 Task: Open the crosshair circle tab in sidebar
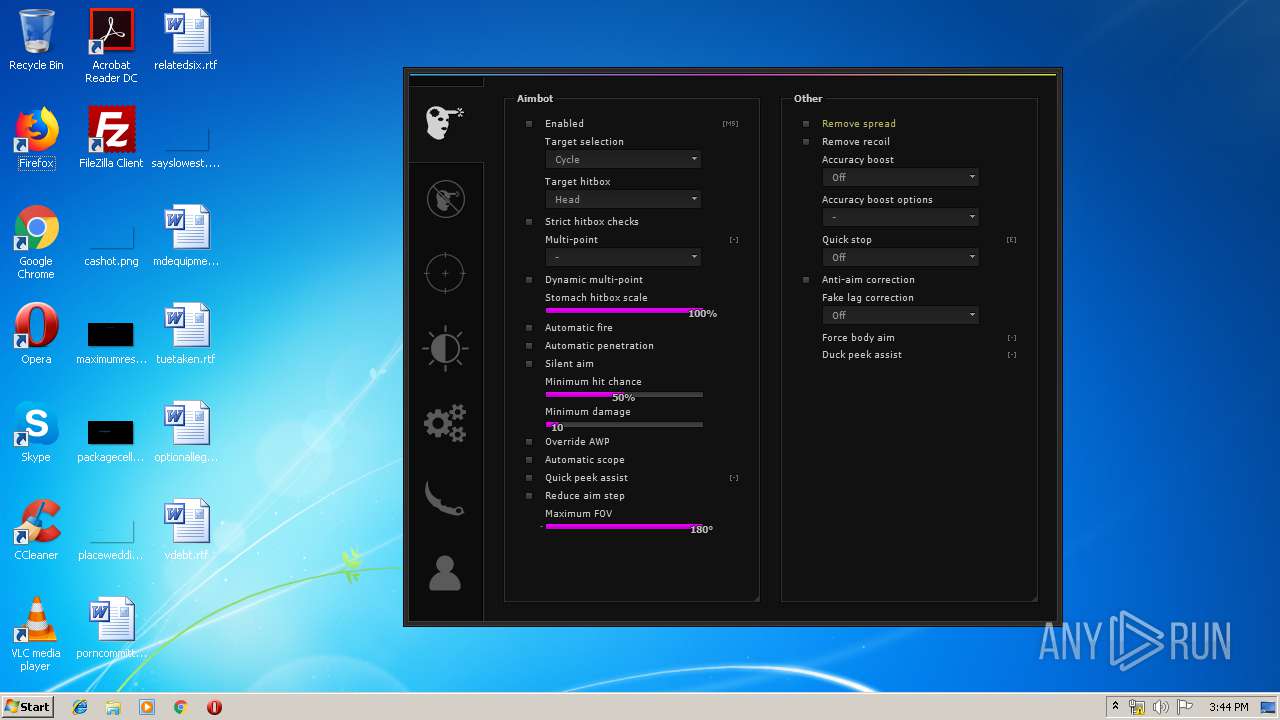[445, 273]
